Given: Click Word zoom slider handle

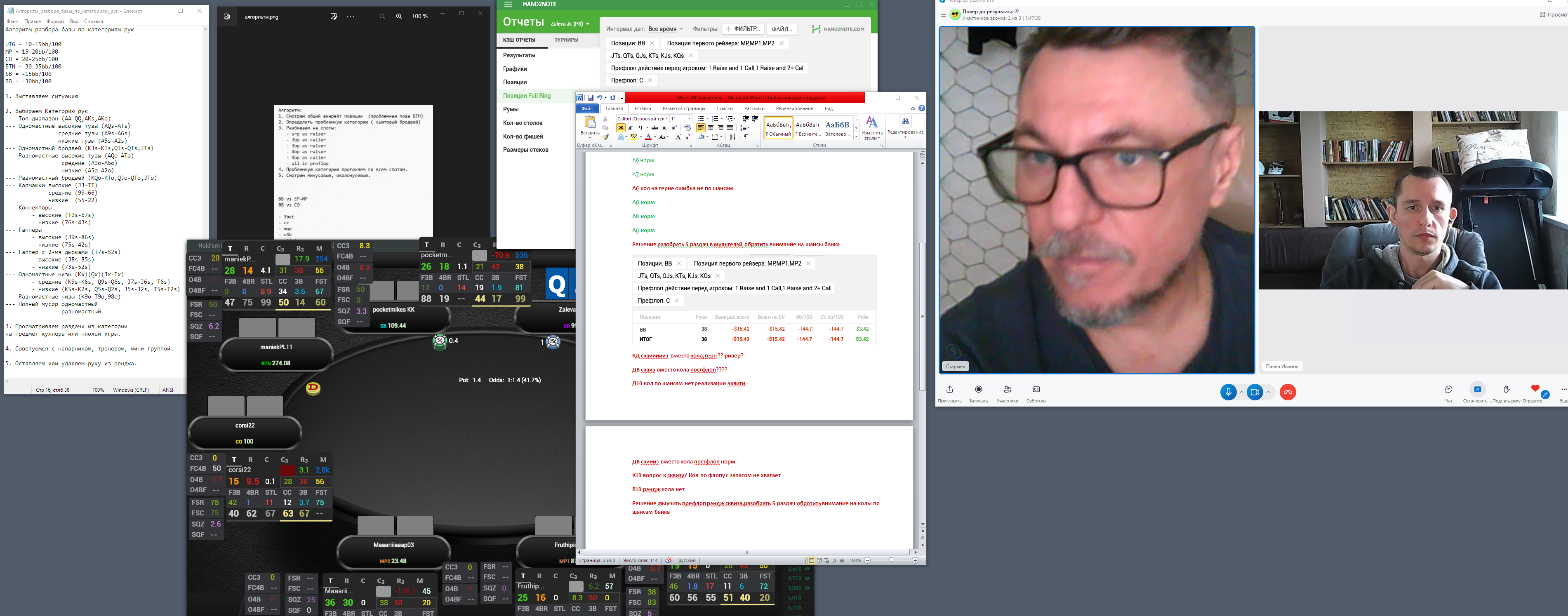Looking at the screenshot, I should pyautogui.click(x=892, y=560).
